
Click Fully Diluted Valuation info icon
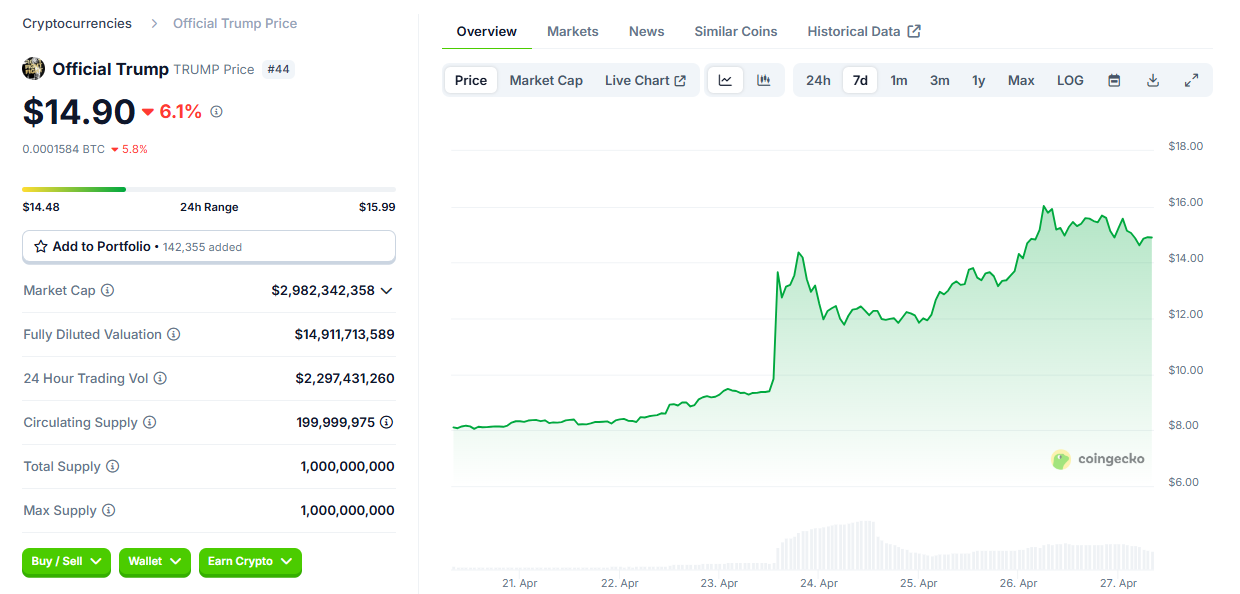point(174,334)
